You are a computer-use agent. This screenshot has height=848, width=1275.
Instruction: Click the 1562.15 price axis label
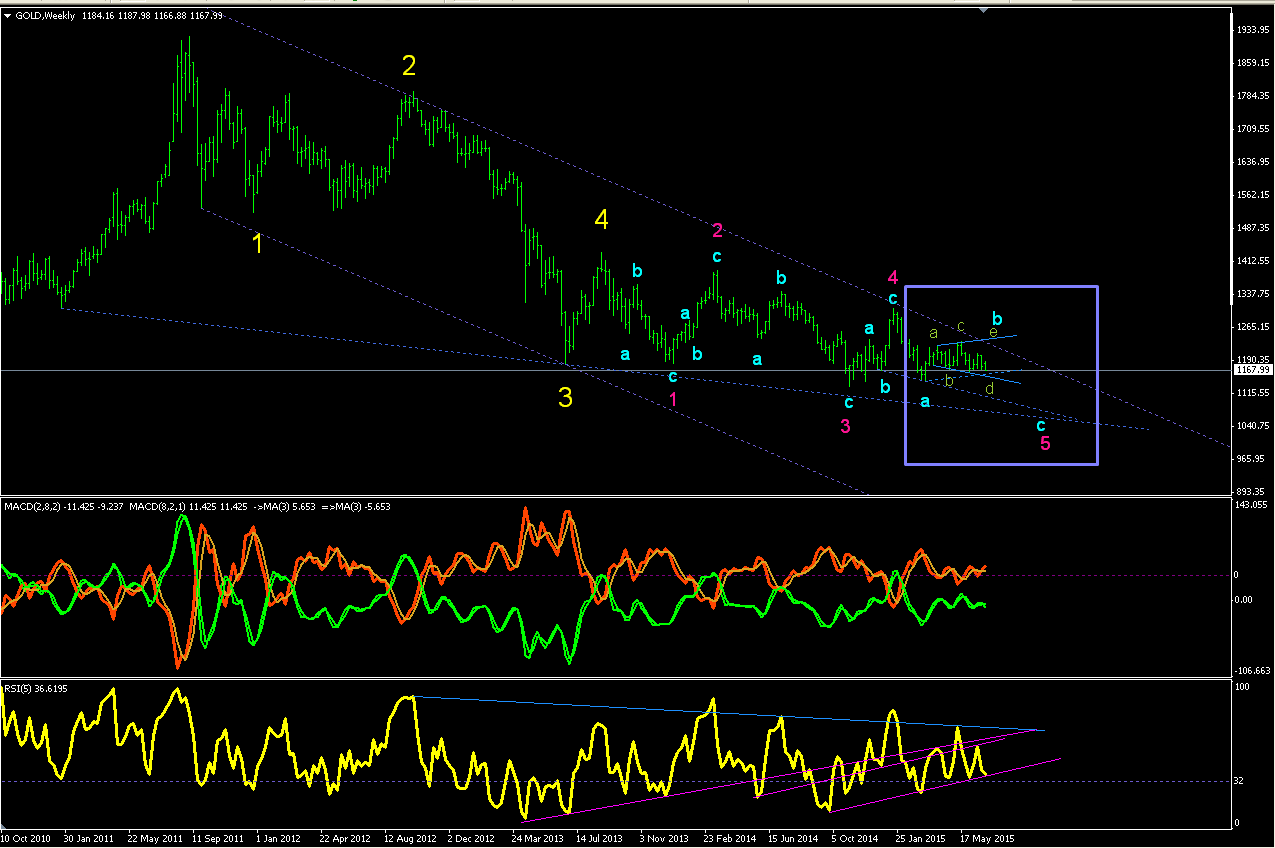pos(1254,195)
